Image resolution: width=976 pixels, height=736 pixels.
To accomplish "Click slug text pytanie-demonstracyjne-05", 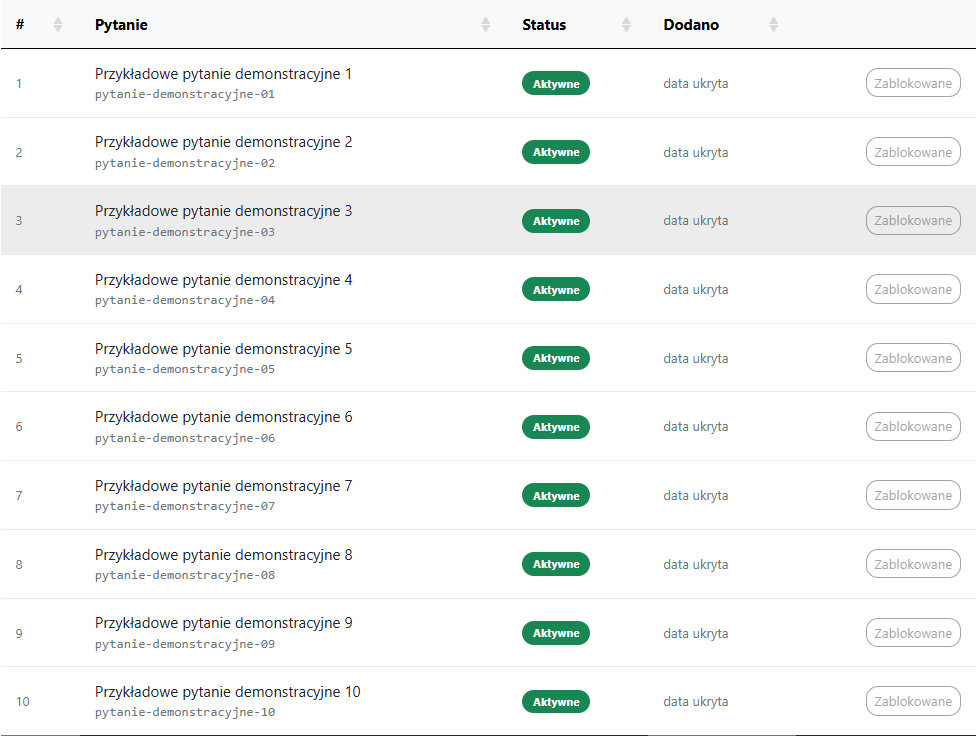I will tap(185, 369).
